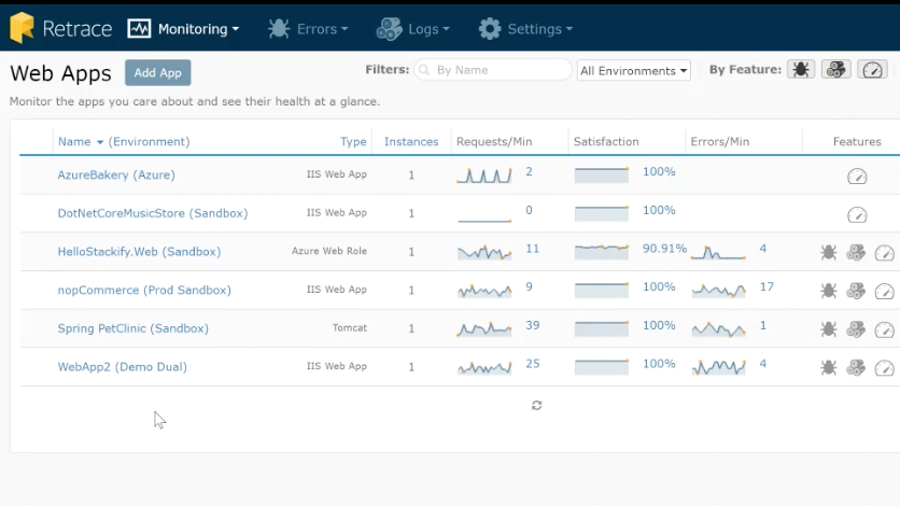Screen dimensions: 900x506
Task: Open the All Environments dropdown
Action: [633, 71]
